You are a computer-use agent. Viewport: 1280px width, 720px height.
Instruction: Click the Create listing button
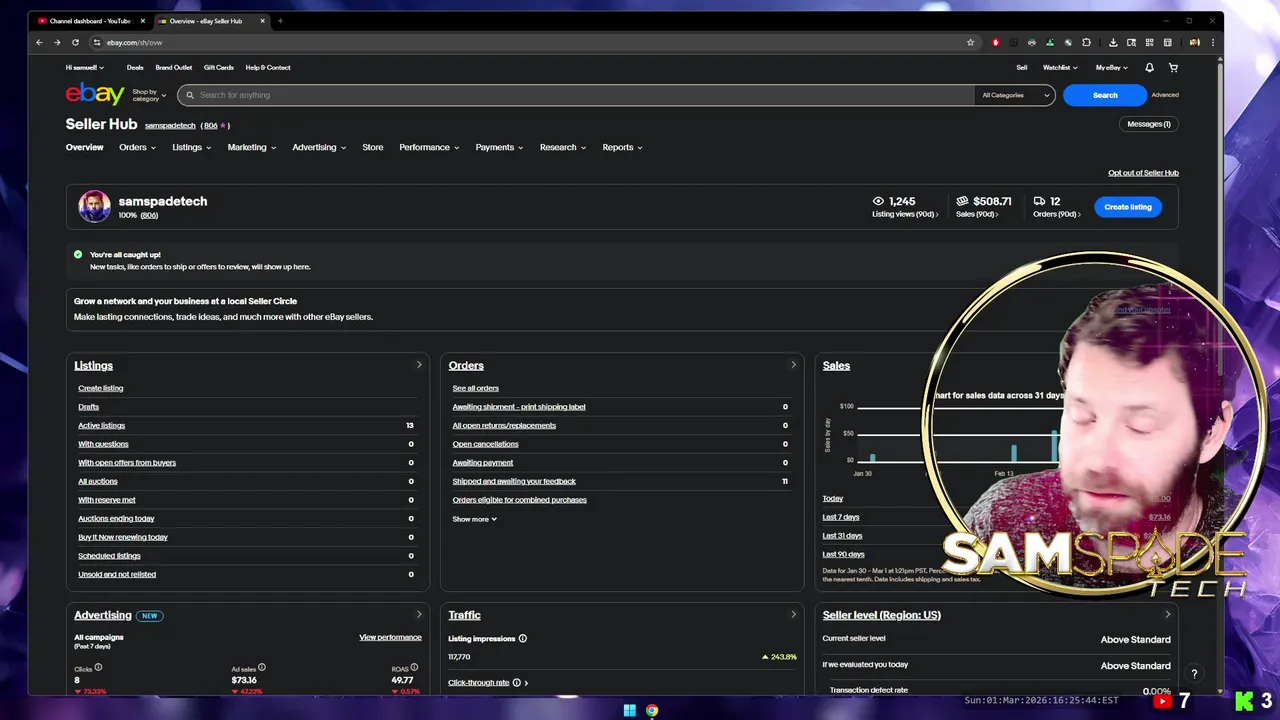1128,207
